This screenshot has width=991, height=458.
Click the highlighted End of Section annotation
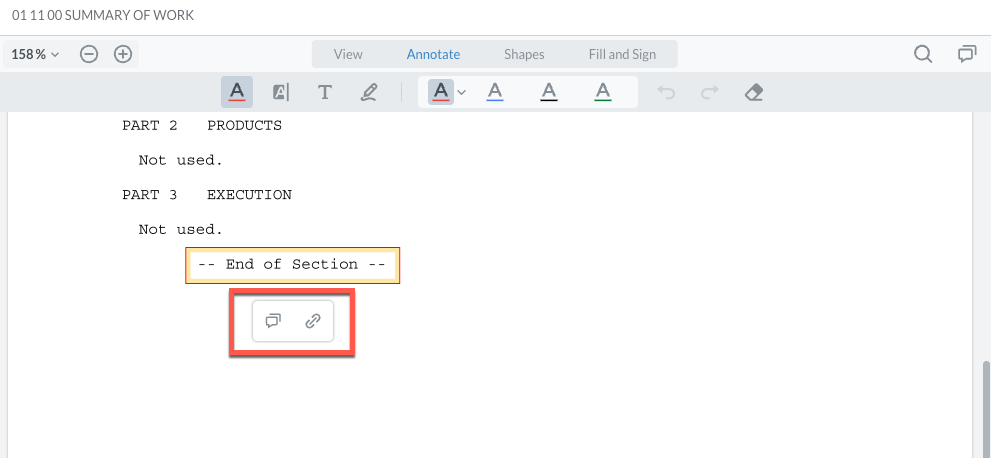pyautogui.click(x=292, y=265)
